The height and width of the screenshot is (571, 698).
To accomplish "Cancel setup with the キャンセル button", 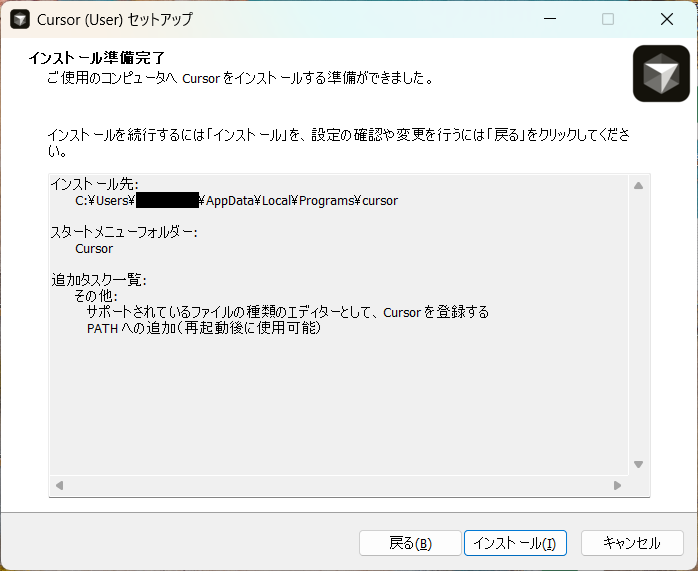I will pos(631,543).
